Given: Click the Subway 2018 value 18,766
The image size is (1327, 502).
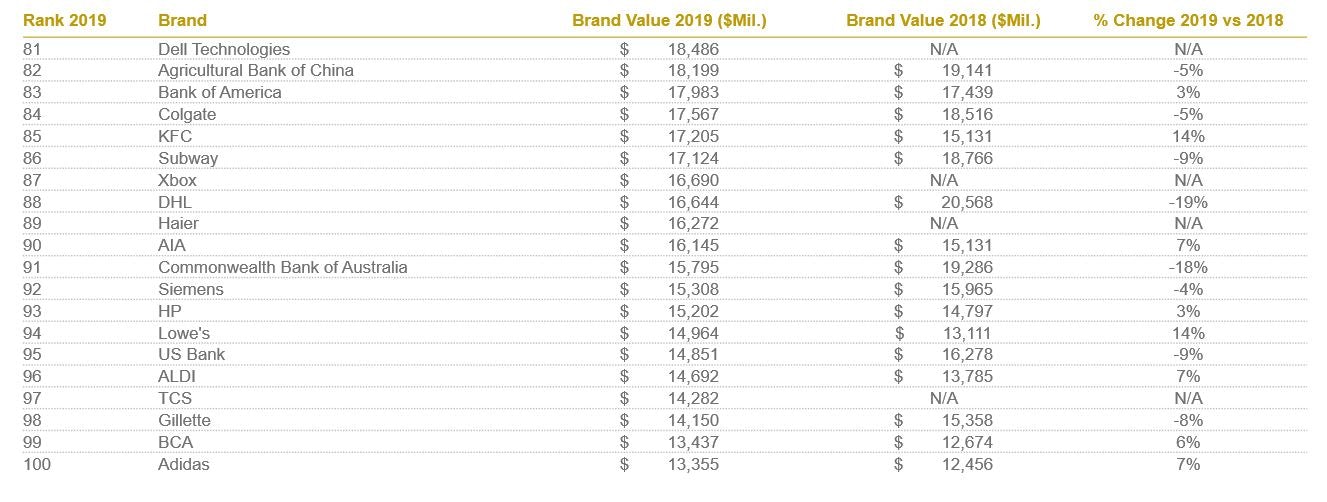Looking at the screenshot, I should pyautogui.click(x=967, y=159).
